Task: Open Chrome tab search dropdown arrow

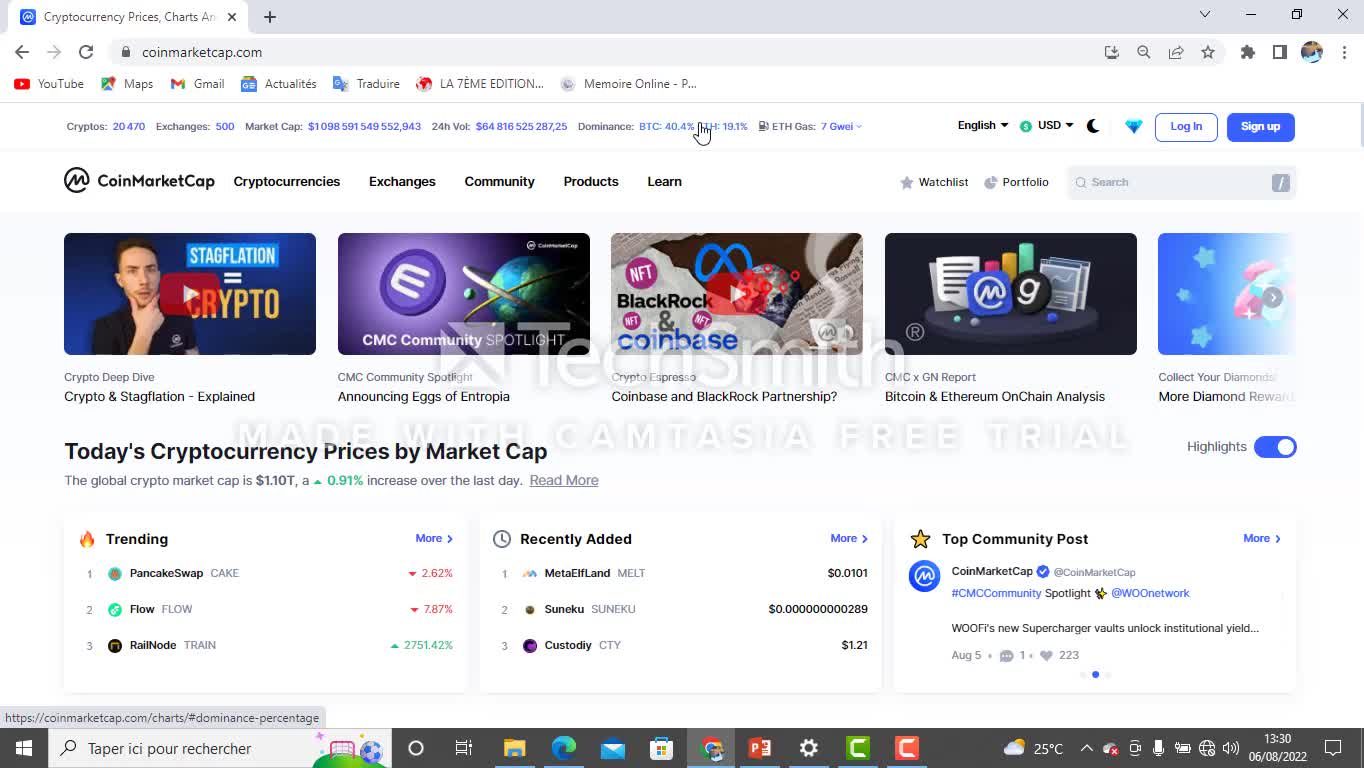Action: 1205,15
